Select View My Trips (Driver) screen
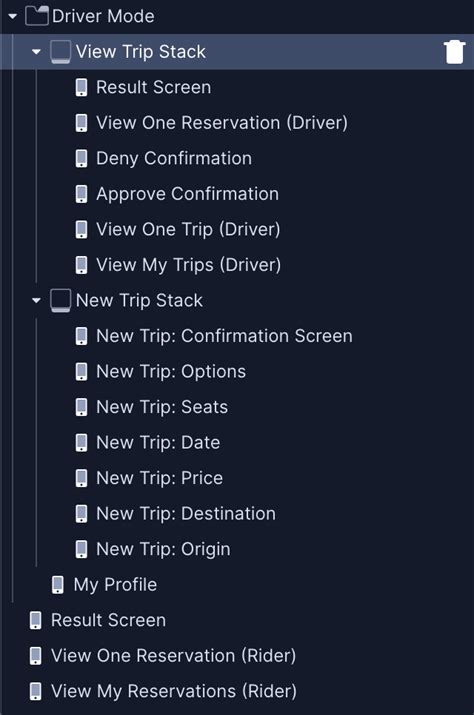The height and width of the screenshot is (715, 474). pos(188,265)
